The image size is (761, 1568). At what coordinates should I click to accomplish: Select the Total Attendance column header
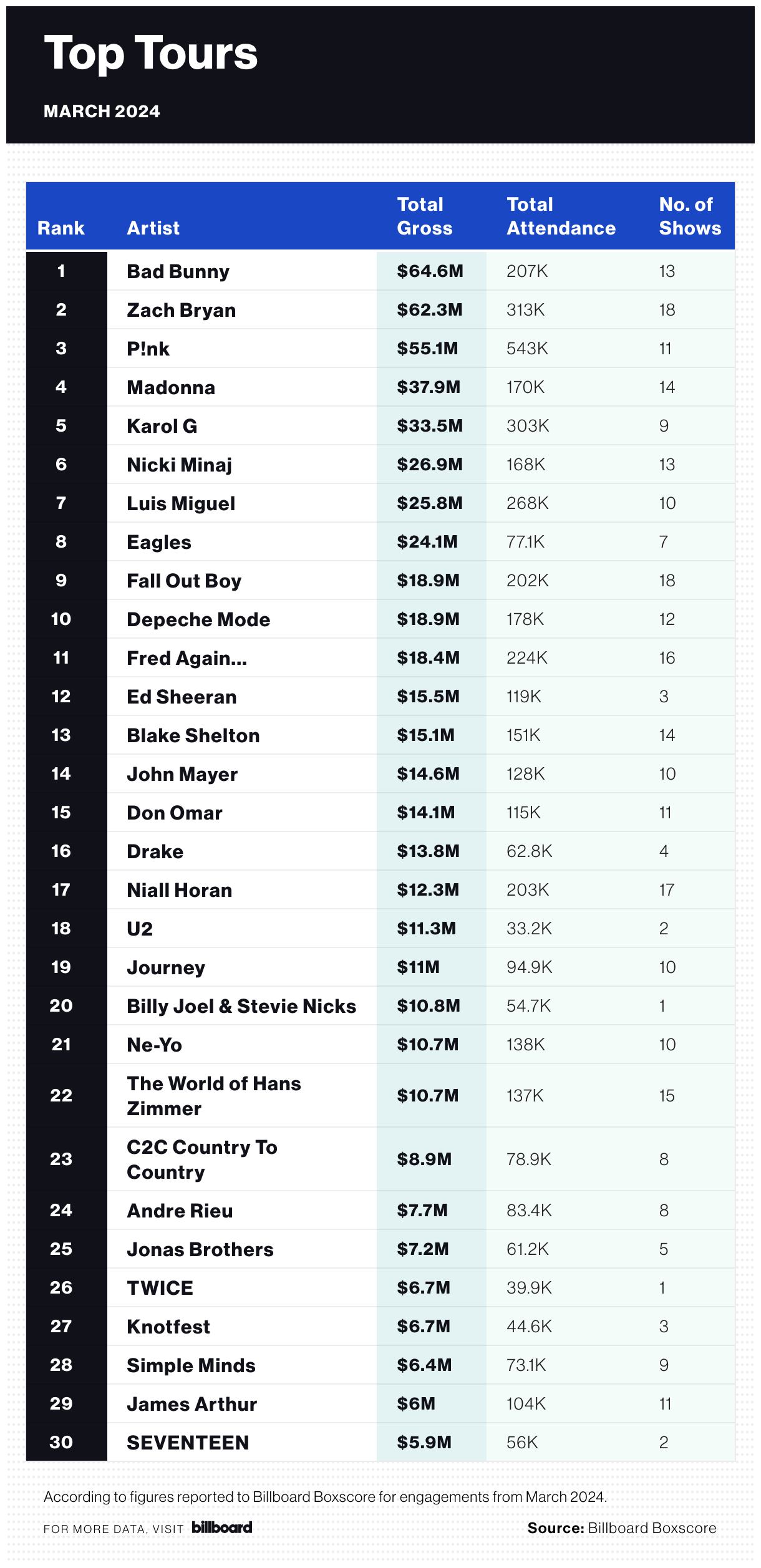pyautogui.click(x=561, y=216)
